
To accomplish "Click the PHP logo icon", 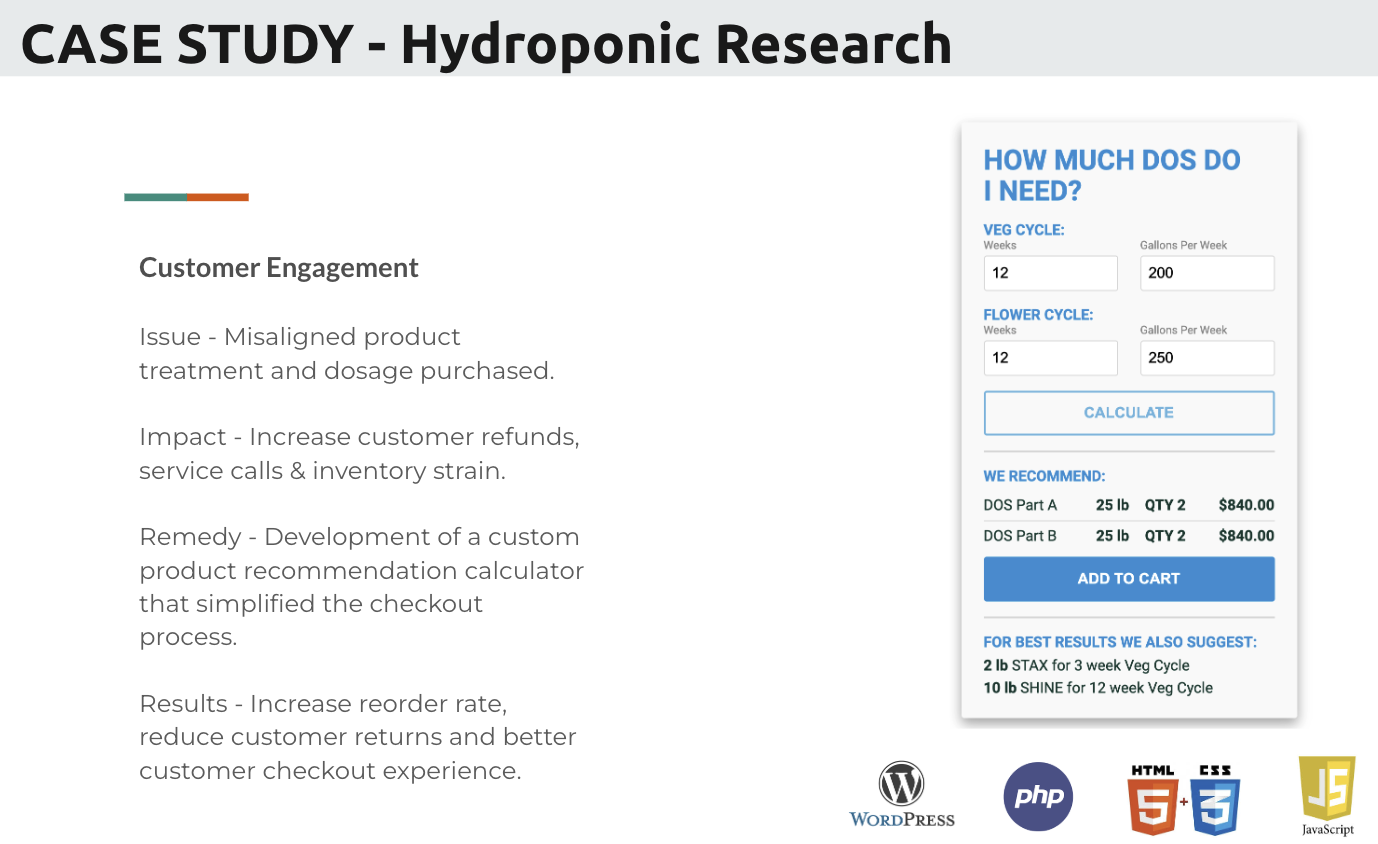I will 1038,797.
